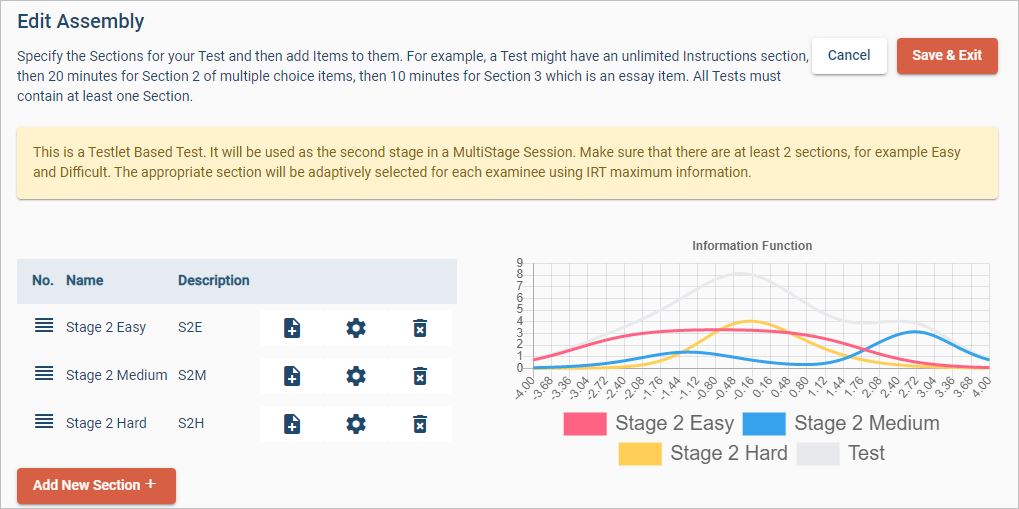Grab the Stage 2 Easy reorder handle
Screen dimensions: 1019x509
point(44,326)
